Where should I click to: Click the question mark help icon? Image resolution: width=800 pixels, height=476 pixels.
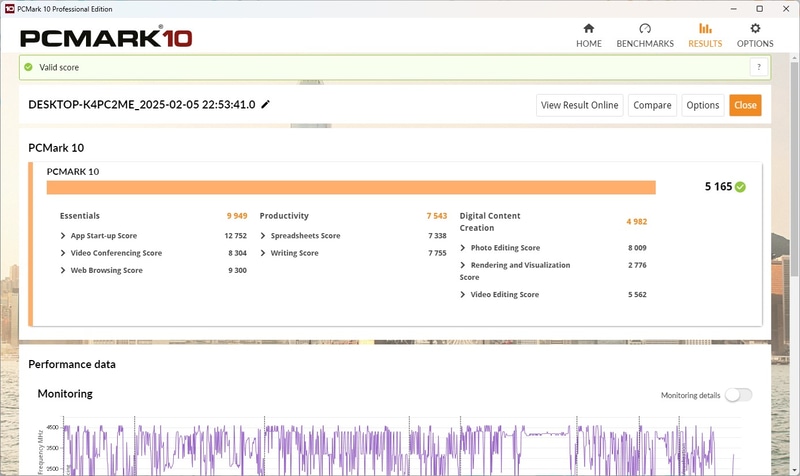[759, 67]
